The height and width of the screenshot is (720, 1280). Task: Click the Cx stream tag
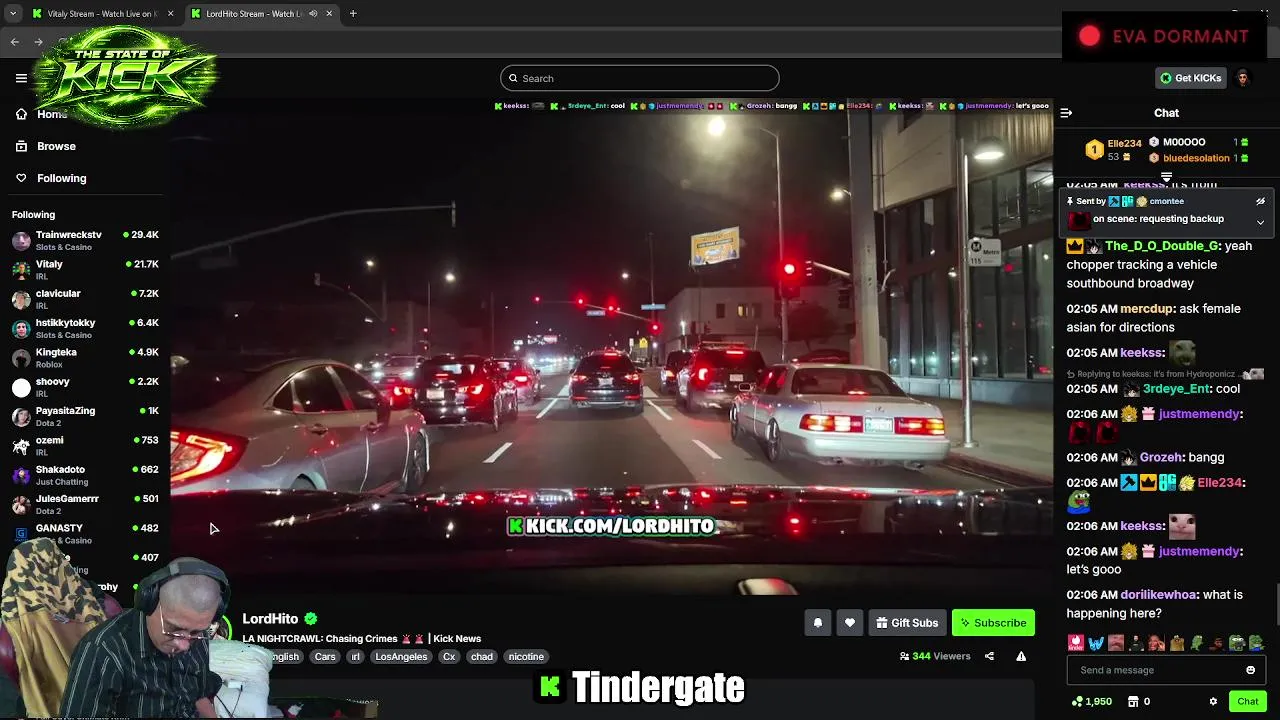[449, 657]
